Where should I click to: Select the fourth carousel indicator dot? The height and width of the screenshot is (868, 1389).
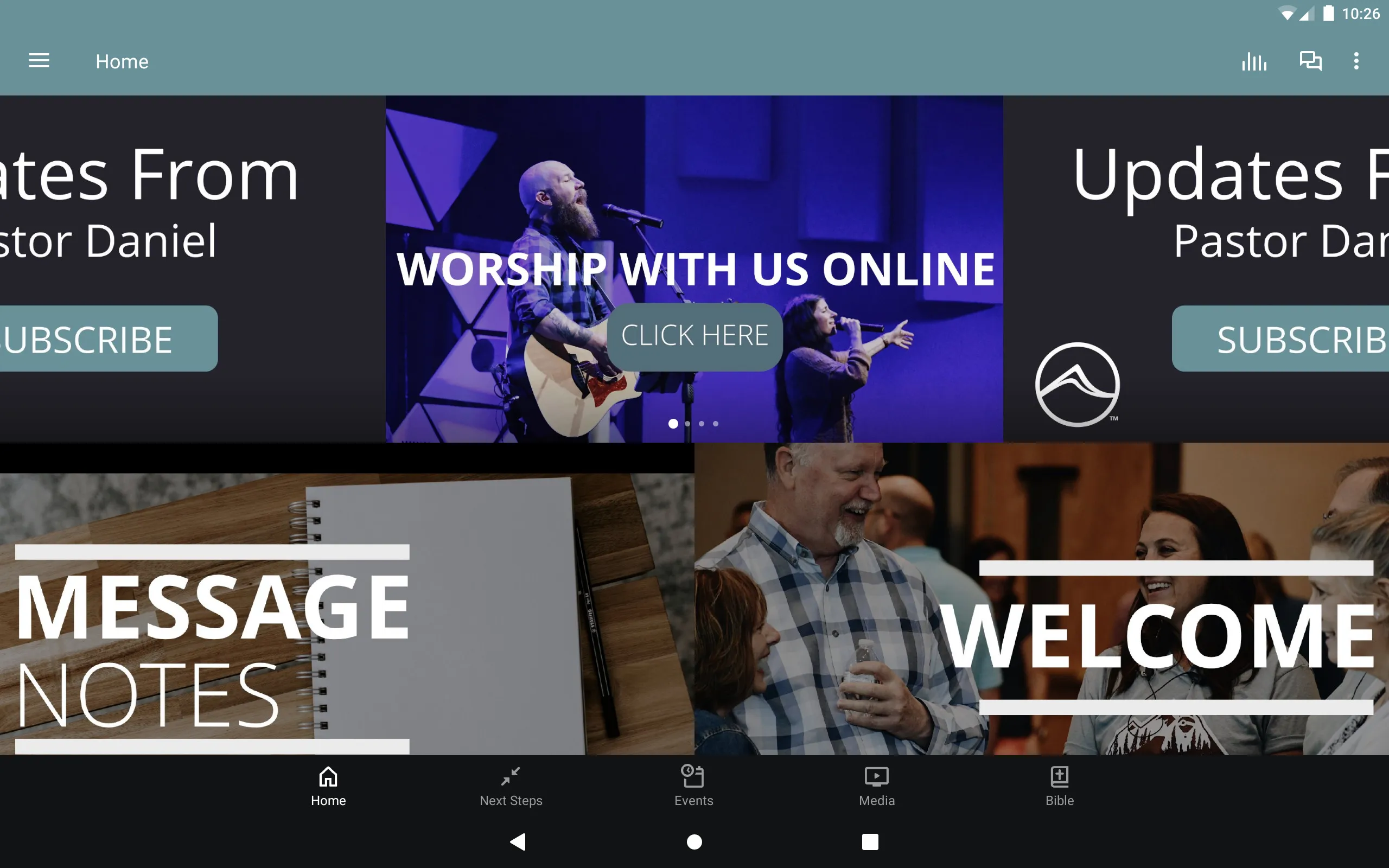(716, 423)
